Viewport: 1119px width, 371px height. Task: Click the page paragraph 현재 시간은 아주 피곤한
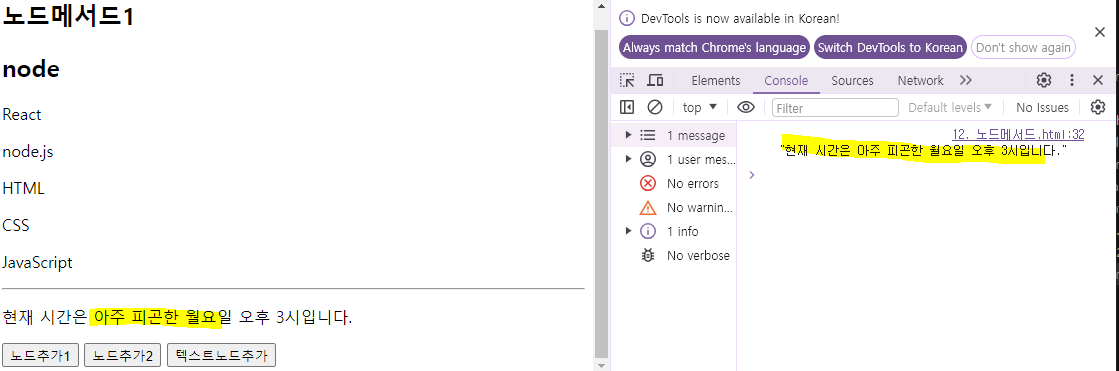(178, 316)
